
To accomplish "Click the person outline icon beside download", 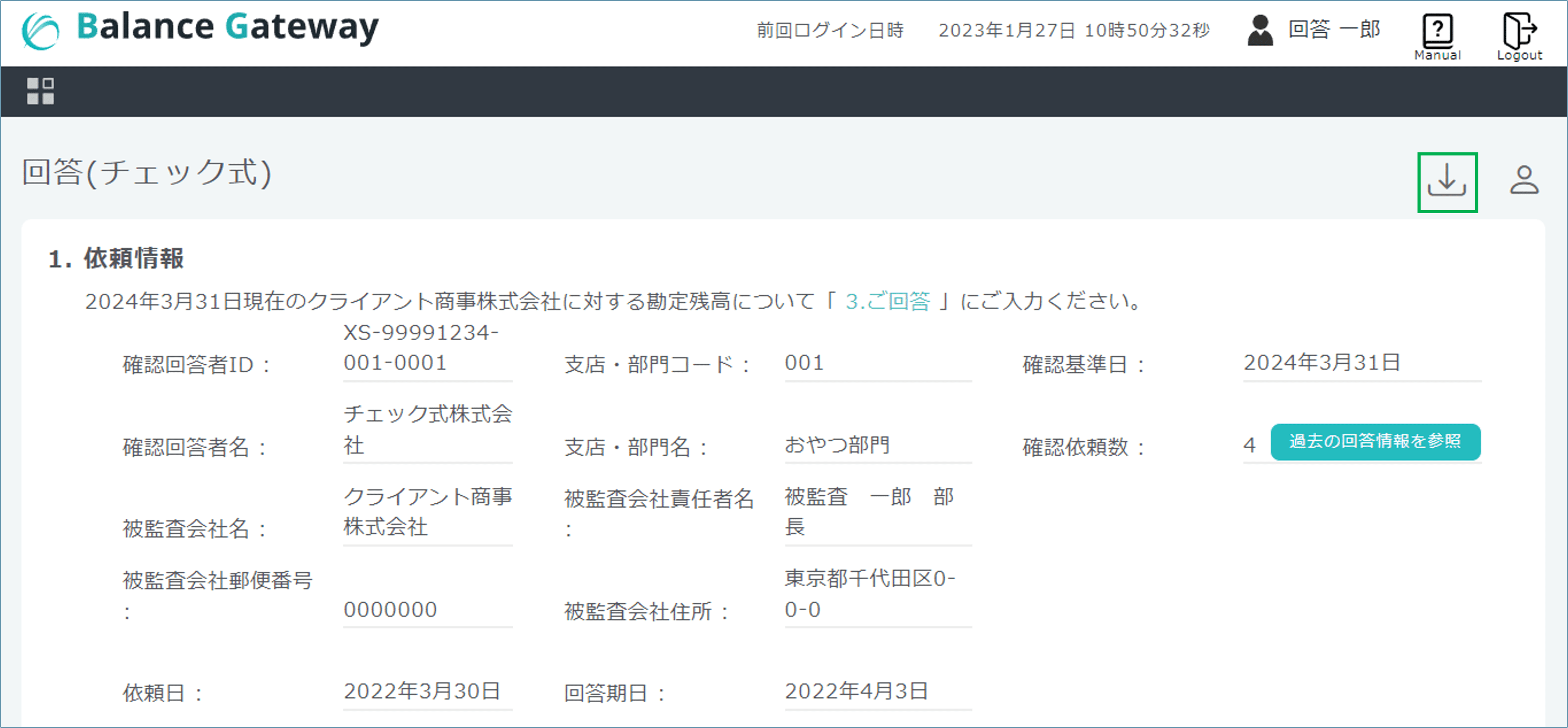I will click(x=1524, y=181).
